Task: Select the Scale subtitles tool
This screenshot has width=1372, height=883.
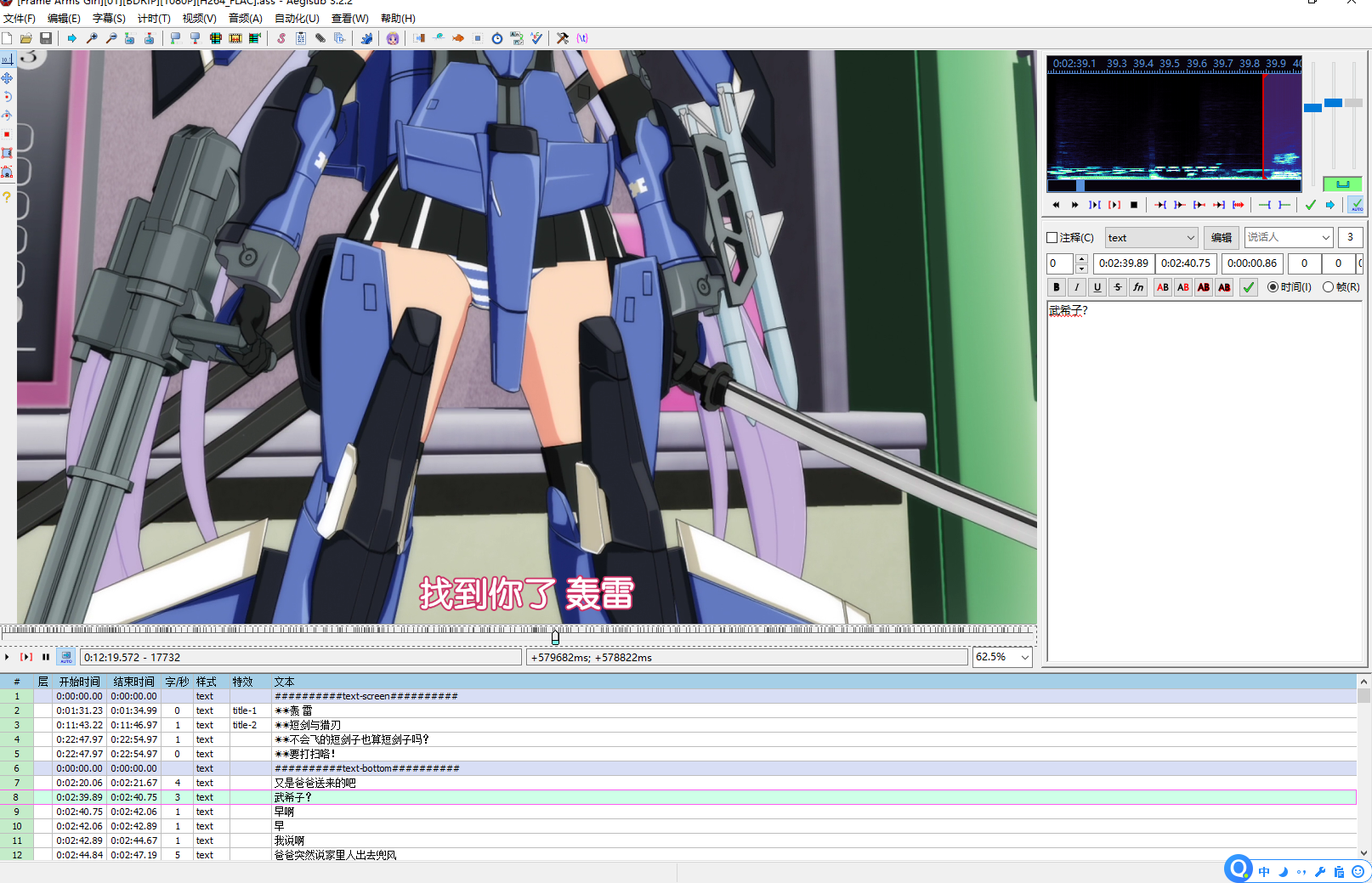Action: click(7, 134)
